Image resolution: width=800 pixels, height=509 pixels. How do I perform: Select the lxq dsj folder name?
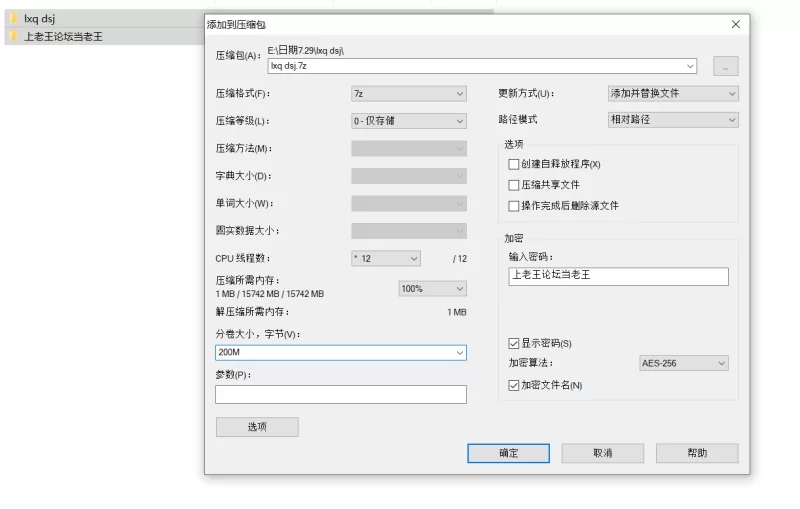(39, 18)
